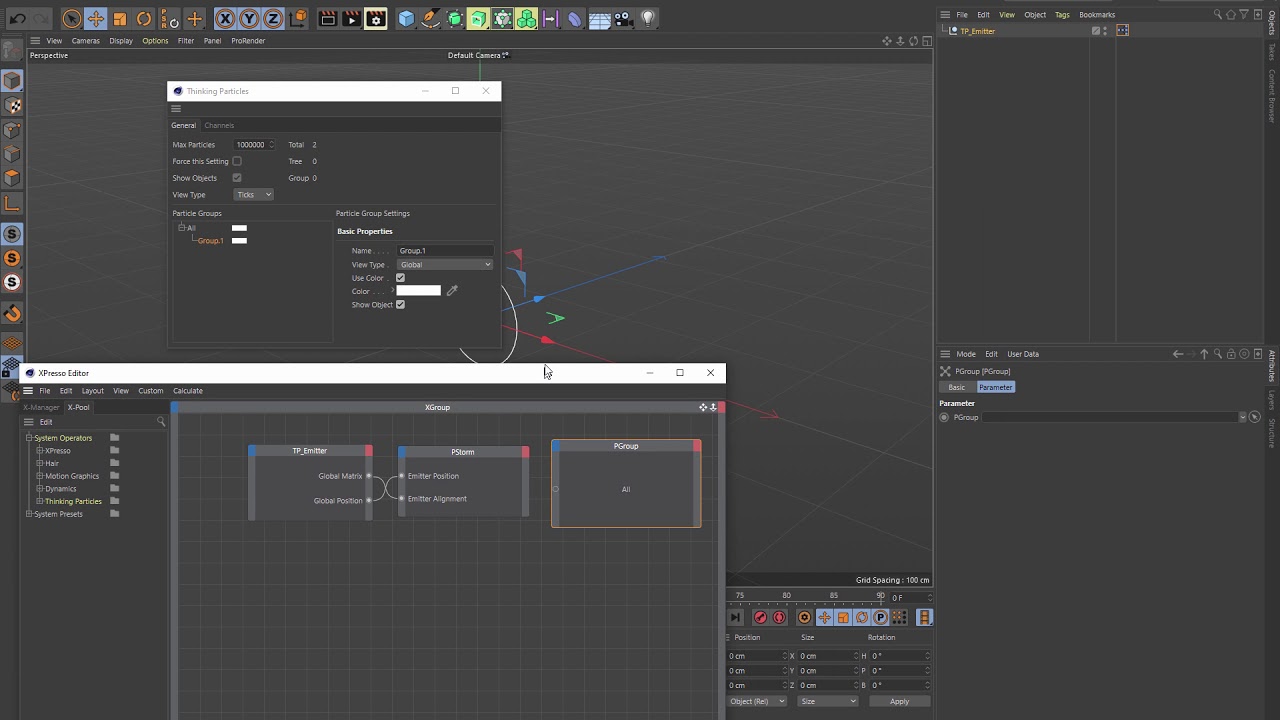Screen dimensions: 1280x720
Task: Select Points mode in left toolbar
Action: point(12,130)
